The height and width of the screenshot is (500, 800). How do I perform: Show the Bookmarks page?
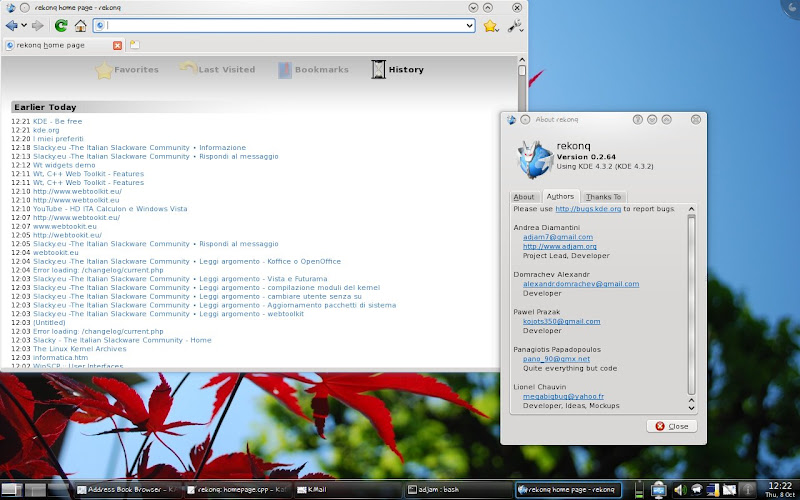pos(313,70)
